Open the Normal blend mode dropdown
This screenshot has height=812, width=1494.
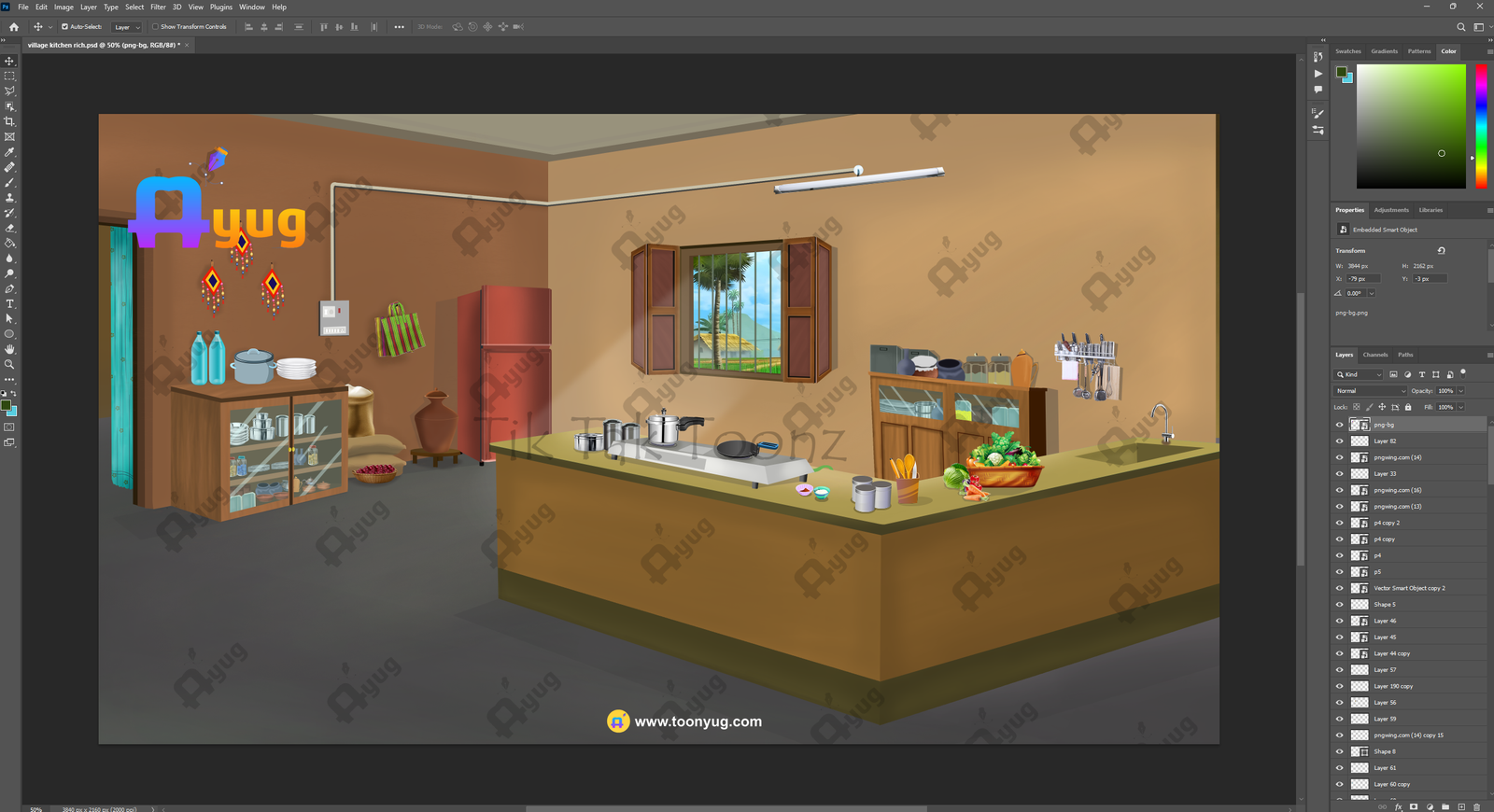pyautogui.click(x=1370, y=391)
